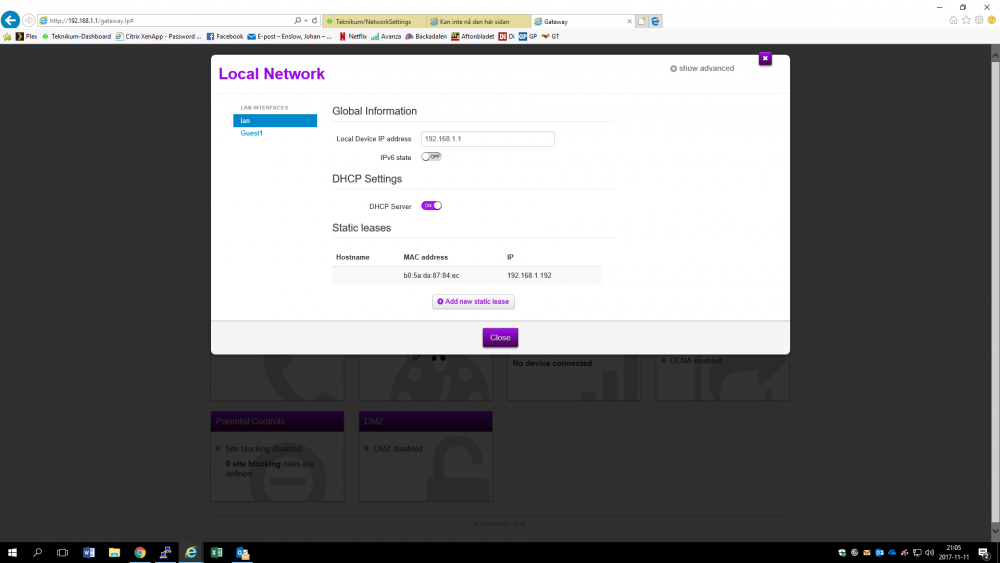Open the E-post Enslow, Johan bookmark

[x=290, y=36]
